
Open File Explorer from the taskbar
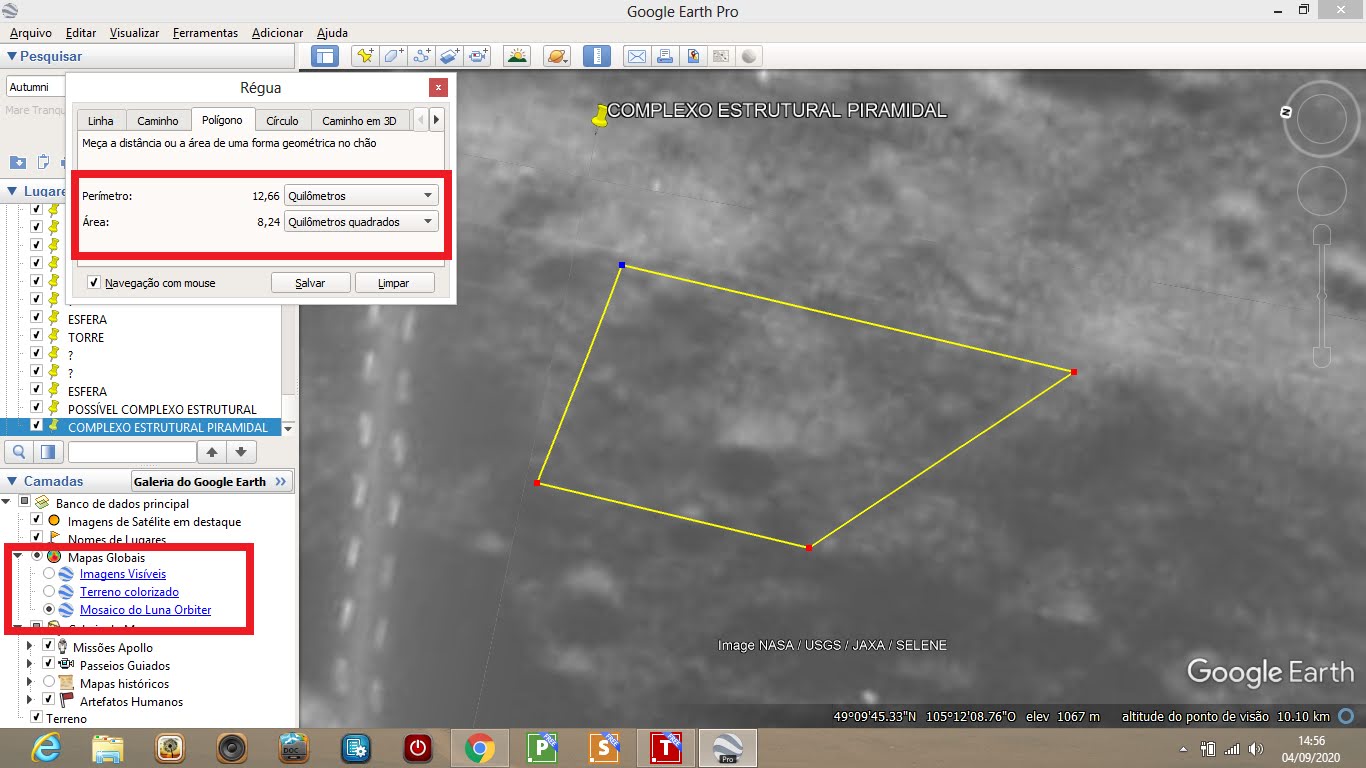108,747
